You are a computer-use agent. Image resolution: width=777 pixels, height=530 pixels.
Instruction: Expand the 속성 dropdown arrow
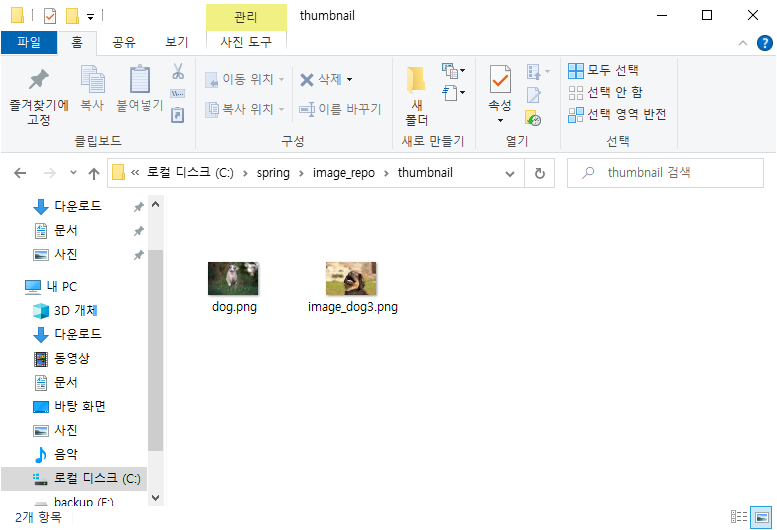[500, 120]
